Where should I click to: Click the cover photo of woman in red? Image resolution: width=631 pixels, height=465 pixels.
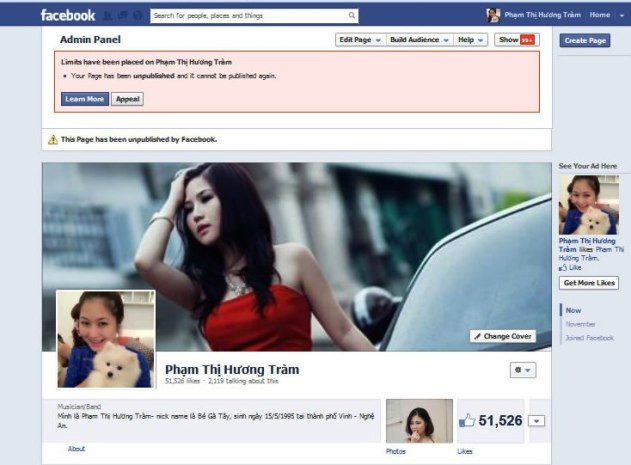tap(297, 257)
